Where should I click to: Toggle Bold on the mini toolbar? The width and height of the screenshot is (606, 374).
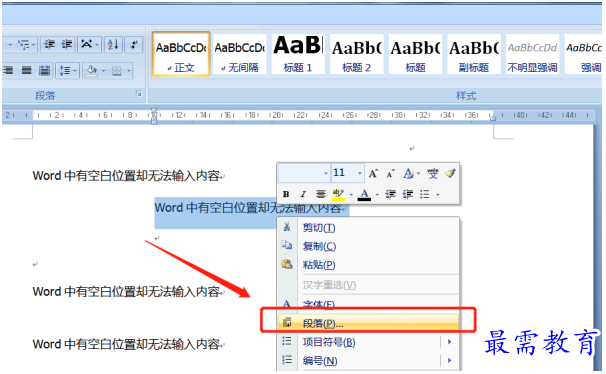[x=286, y=194]
